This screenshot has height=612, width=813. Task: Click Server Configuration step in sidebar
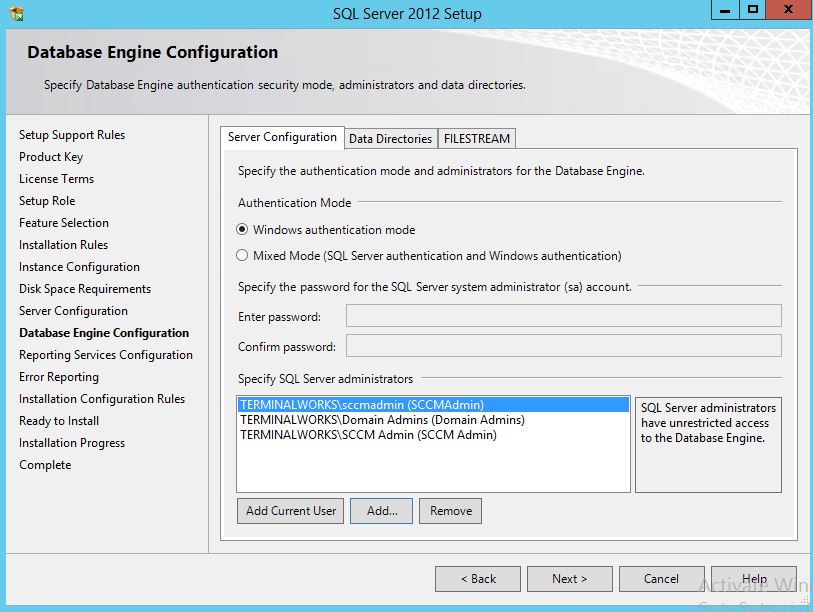click(73, 311)
